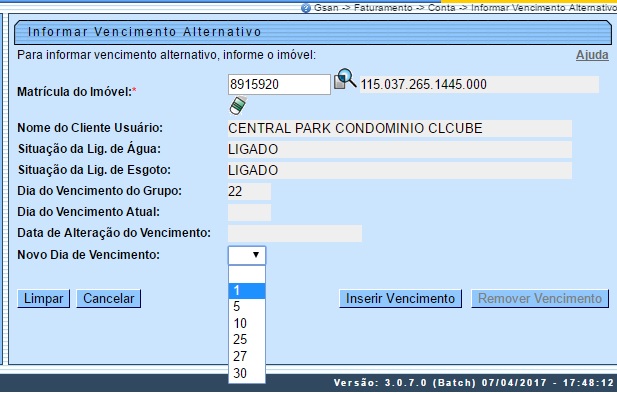Click the Cancelar button
Viewport: 617px width, 393px height.
pyautogui.click(x=109, y=299)
